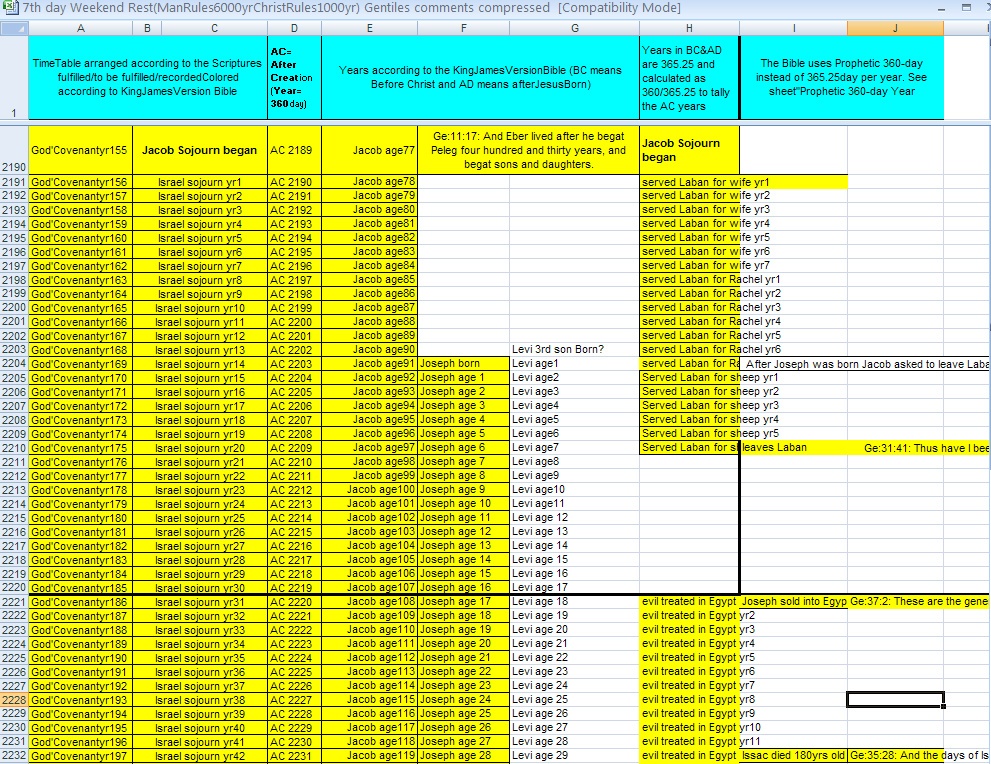The width and height of the screenshot is (991, 764).
Task: Select the 'Levi age1' cell
Action: [x=575, y=363]
